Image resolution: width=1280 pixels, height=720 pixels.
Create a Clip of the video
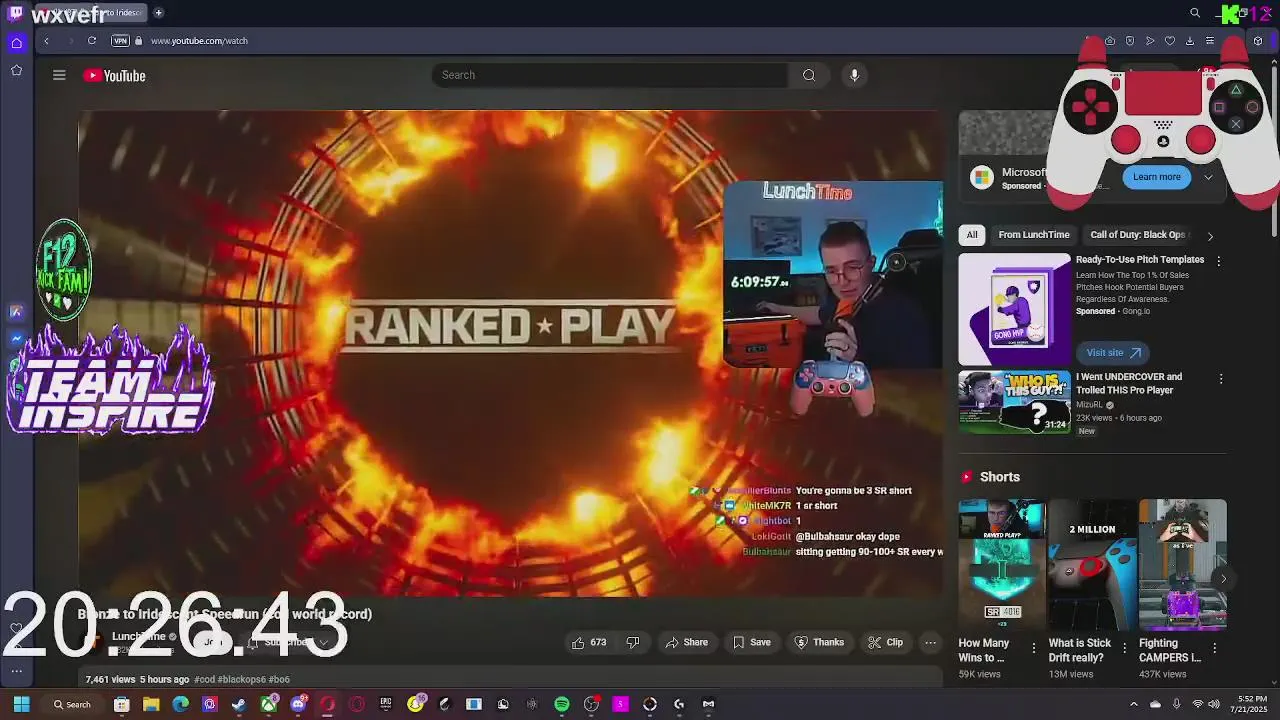coord(886,642)
